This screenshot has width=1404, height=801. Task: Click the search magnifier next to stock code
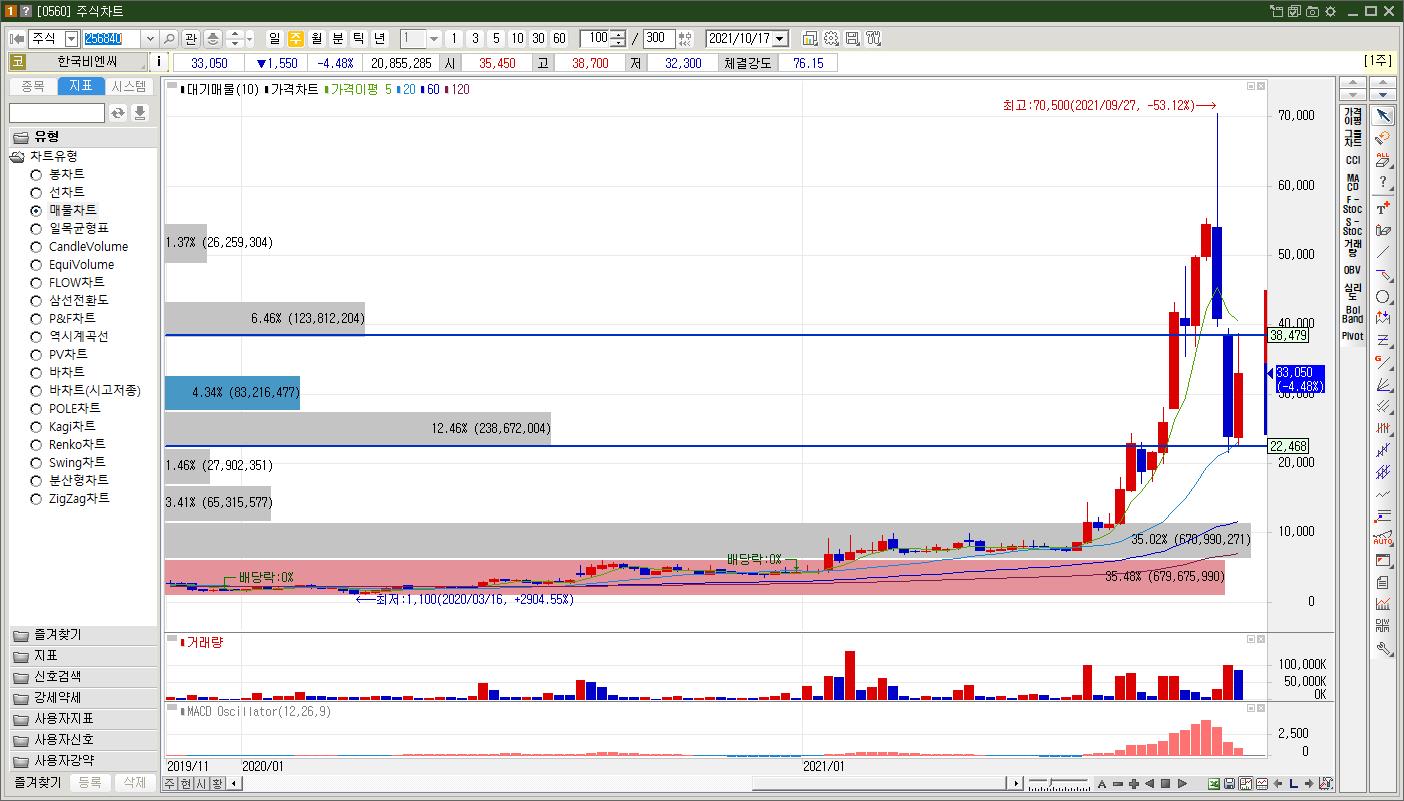169,38
